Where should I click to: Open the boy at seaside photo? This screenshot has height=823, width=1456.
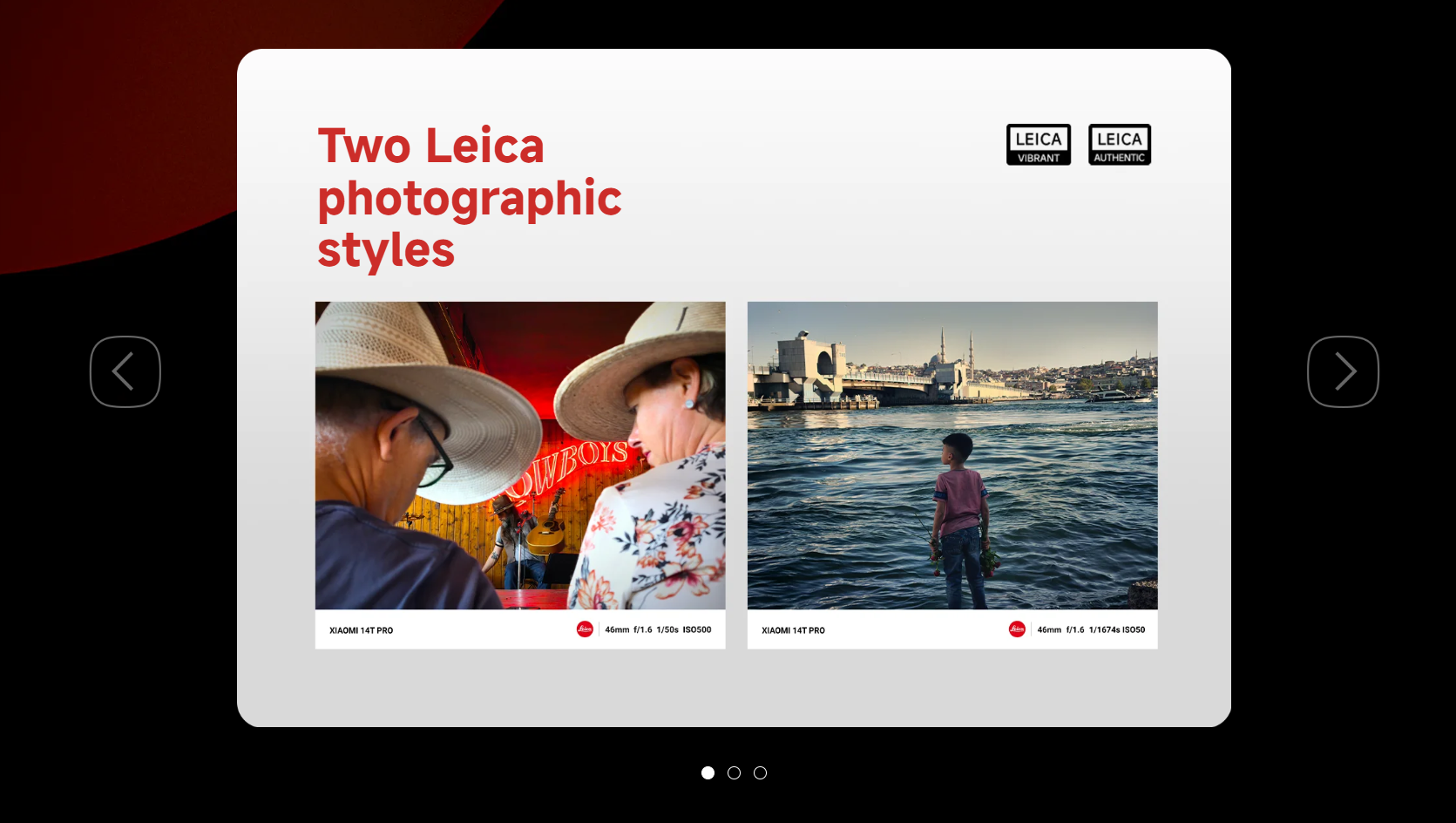(952, 455)
